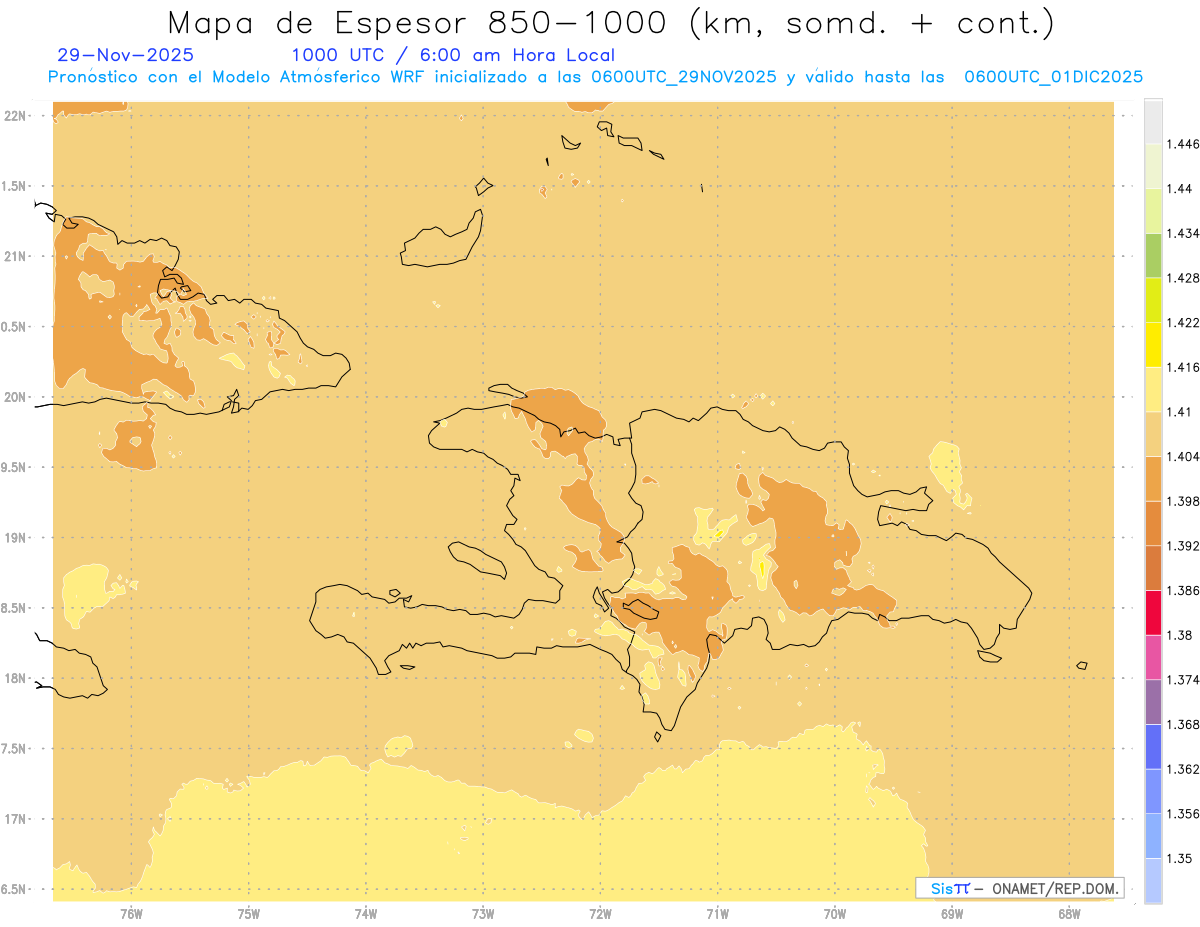
Task: Select the tan swatch between 1.41 and 1.404
Action: point(1153,434)
